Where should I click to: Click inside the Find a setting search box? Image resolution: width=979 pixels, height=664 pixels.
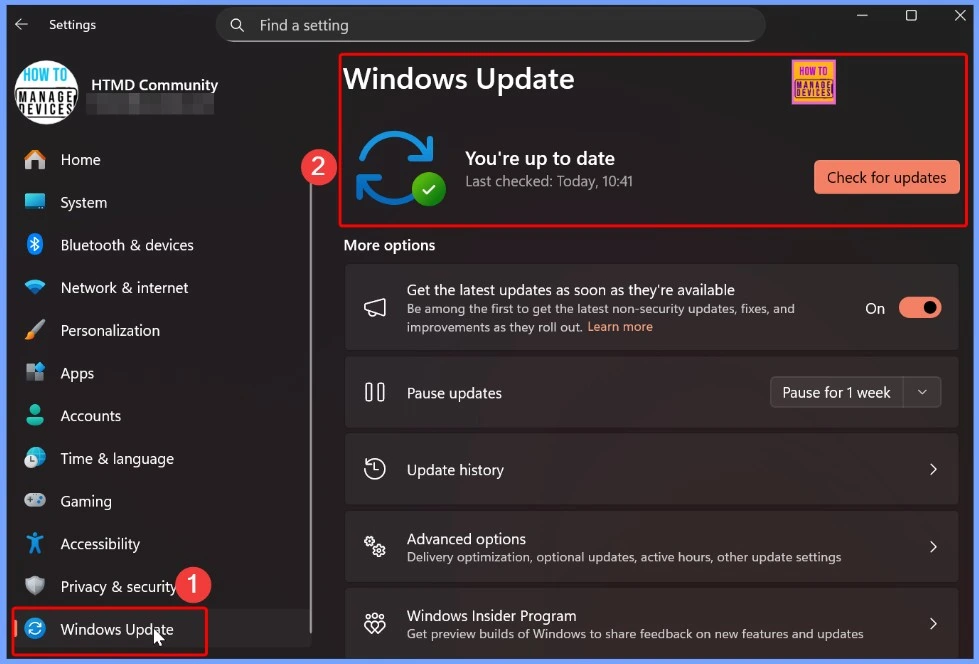click(490, 24)
